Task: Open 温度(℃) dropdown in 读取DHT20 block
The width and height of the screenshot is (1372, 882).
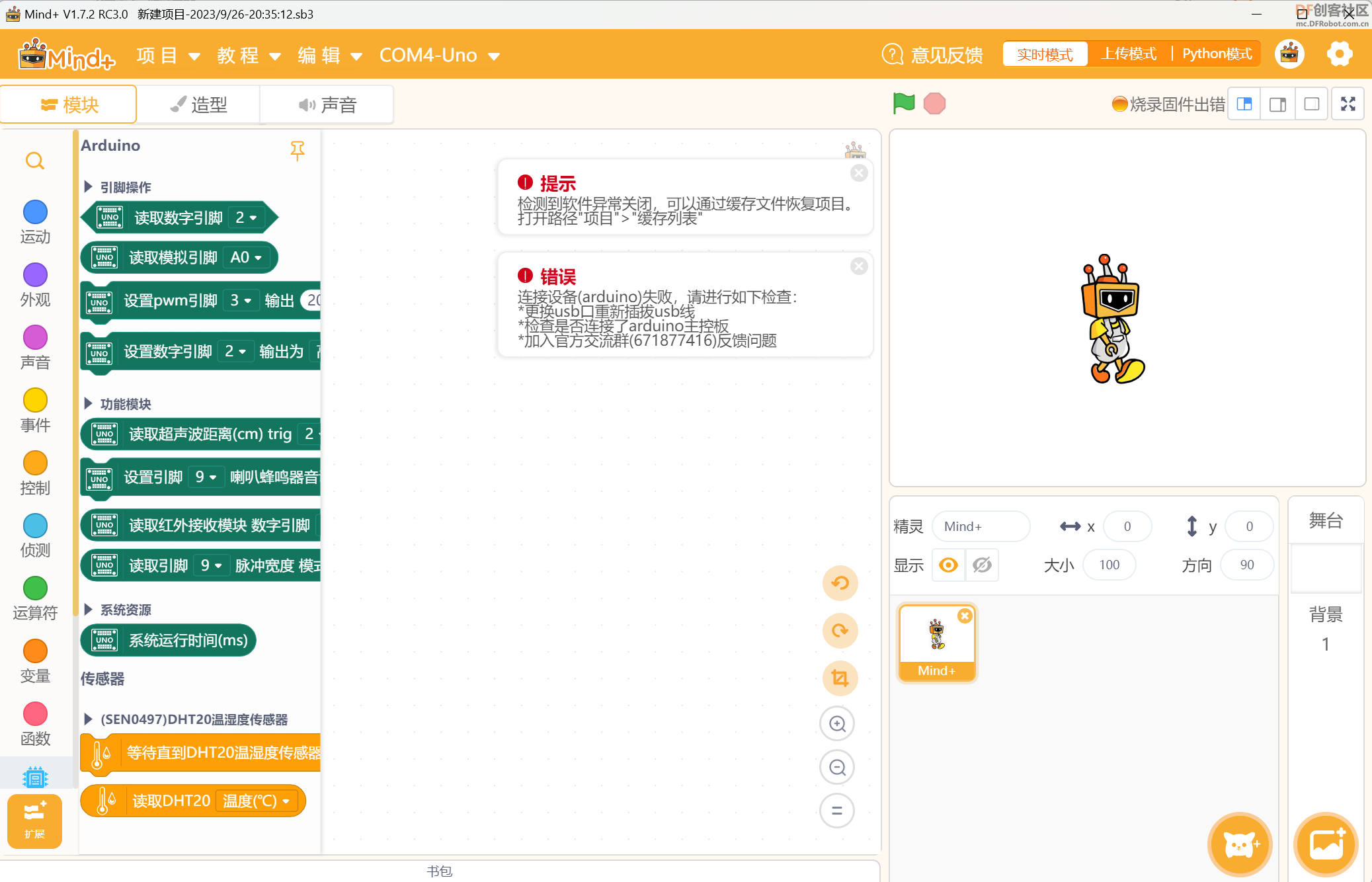Action: [x=255, y=801]
